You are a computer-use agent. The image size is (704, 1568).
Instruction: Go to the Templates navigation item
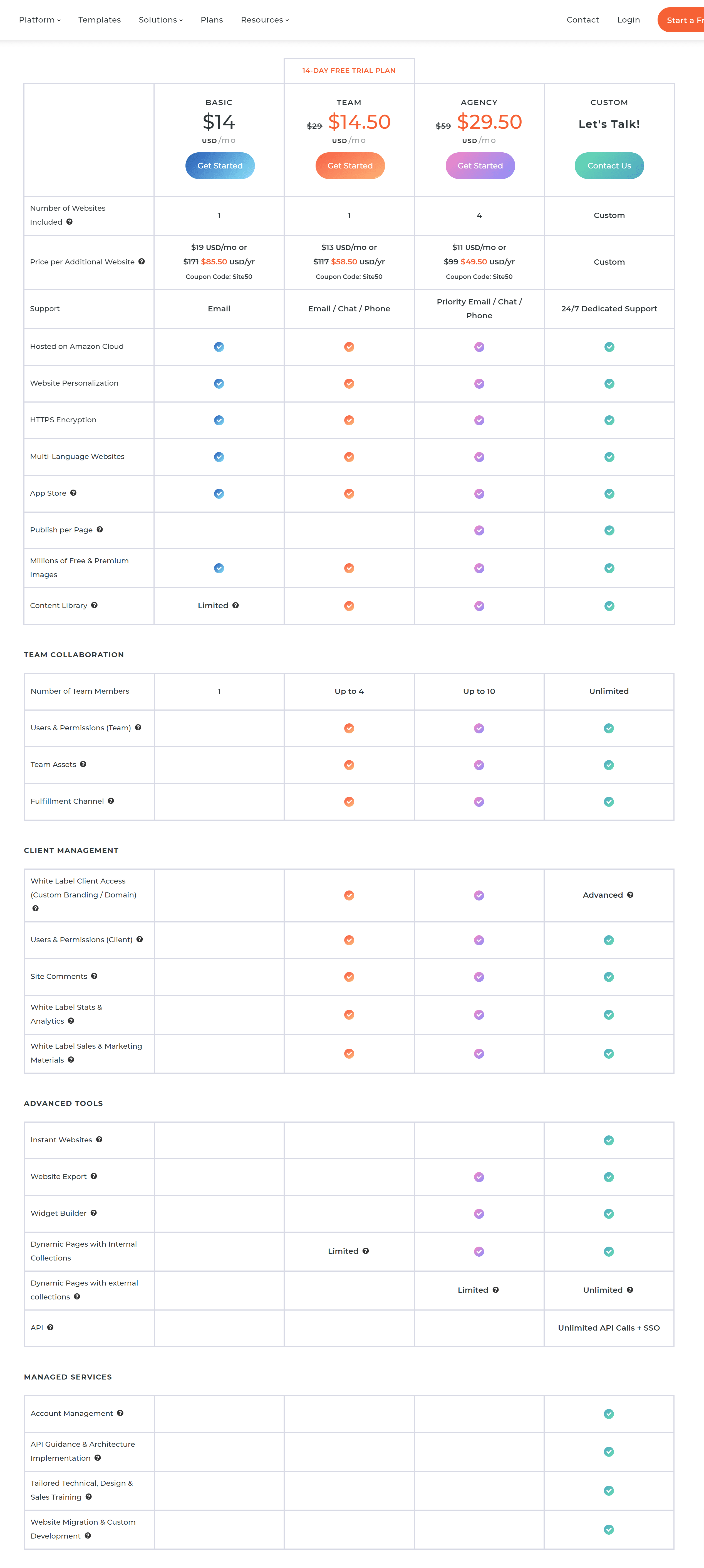point(99,20)
